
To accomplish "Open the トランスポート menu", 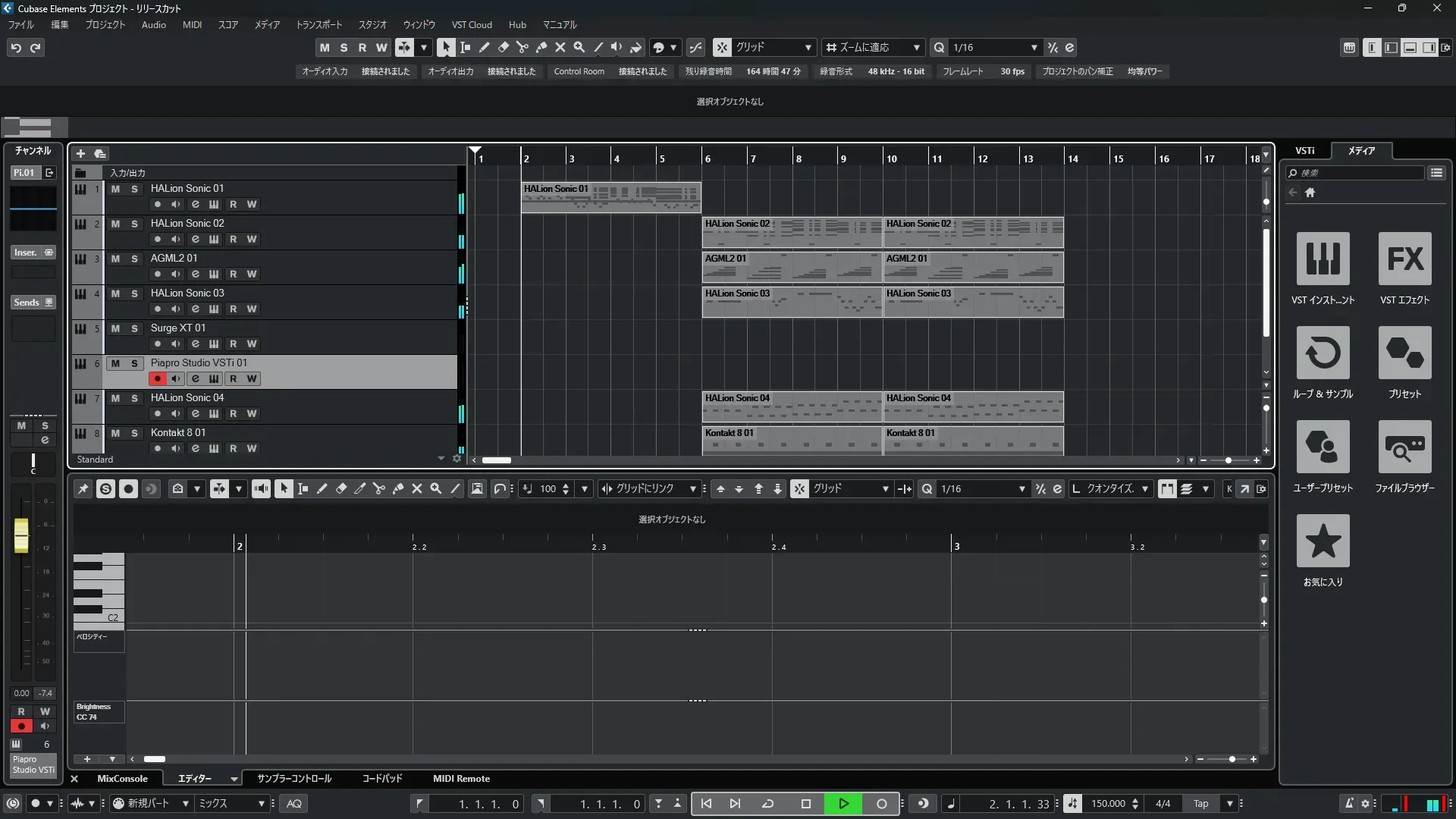I will [318, 24].
